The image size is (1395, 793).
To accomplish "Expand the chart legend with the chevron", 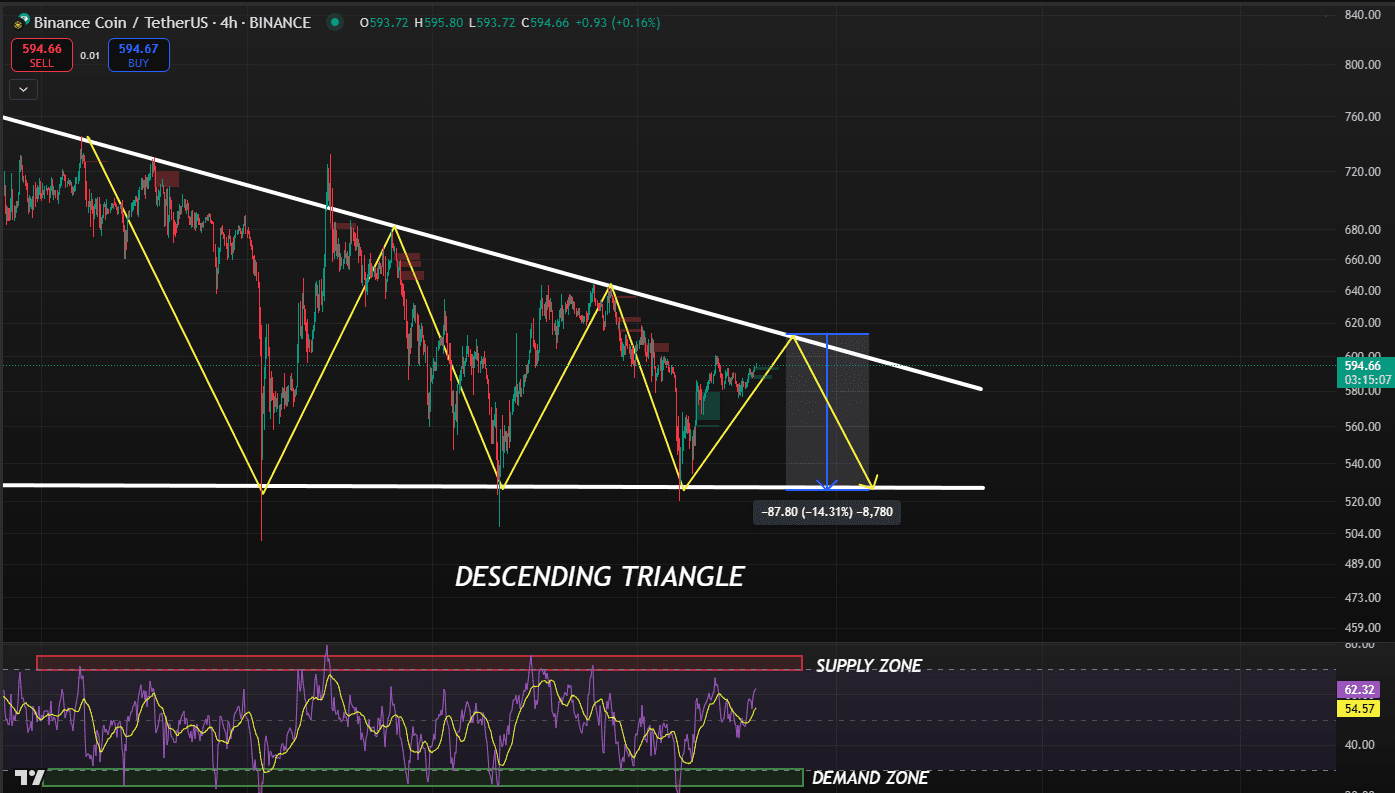I will click(x=23, y=89).
